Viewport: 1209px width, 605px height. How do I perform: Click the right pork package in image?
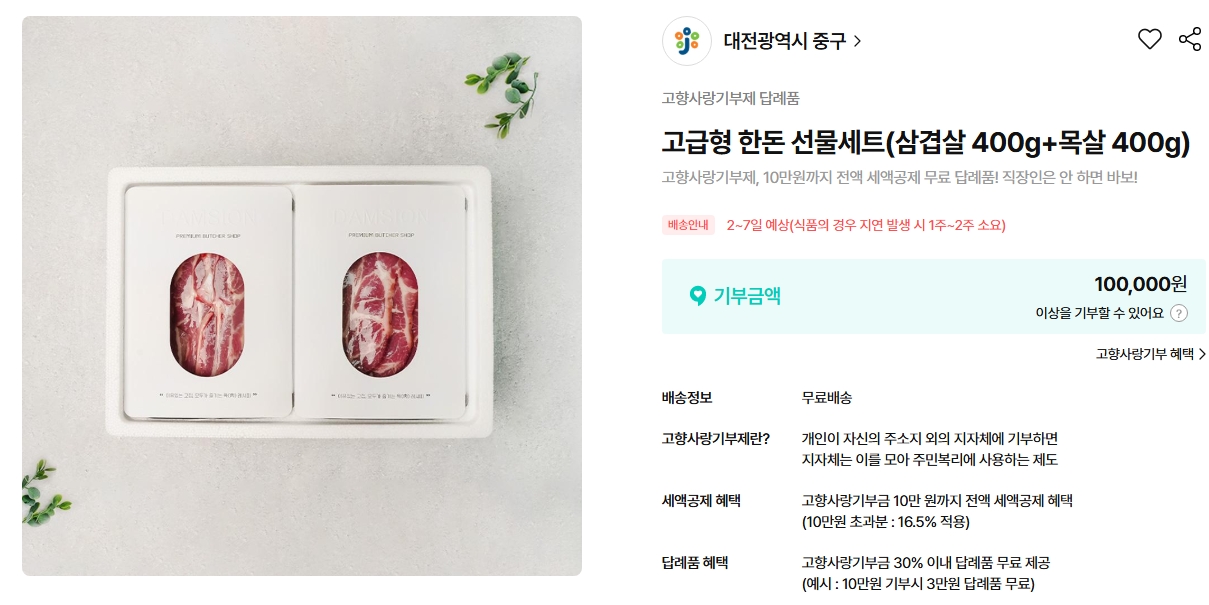tap(380, 300)
